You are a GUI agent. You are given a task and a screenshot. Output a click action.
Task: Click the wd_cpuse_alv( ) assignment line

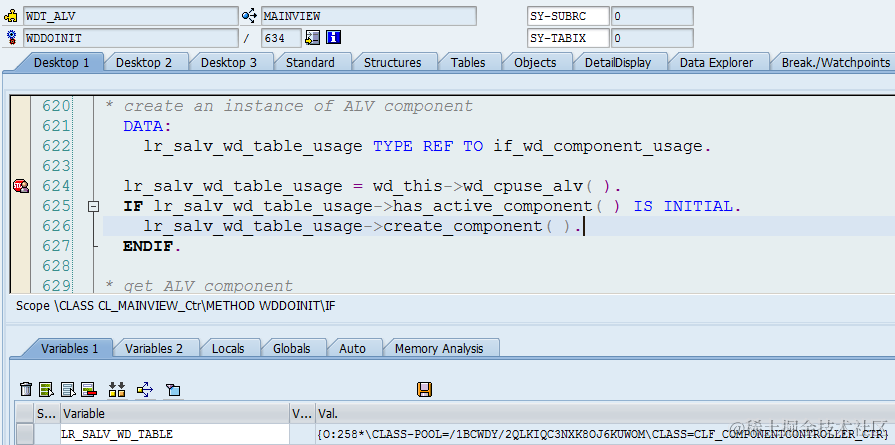click(x=372, y=186)
